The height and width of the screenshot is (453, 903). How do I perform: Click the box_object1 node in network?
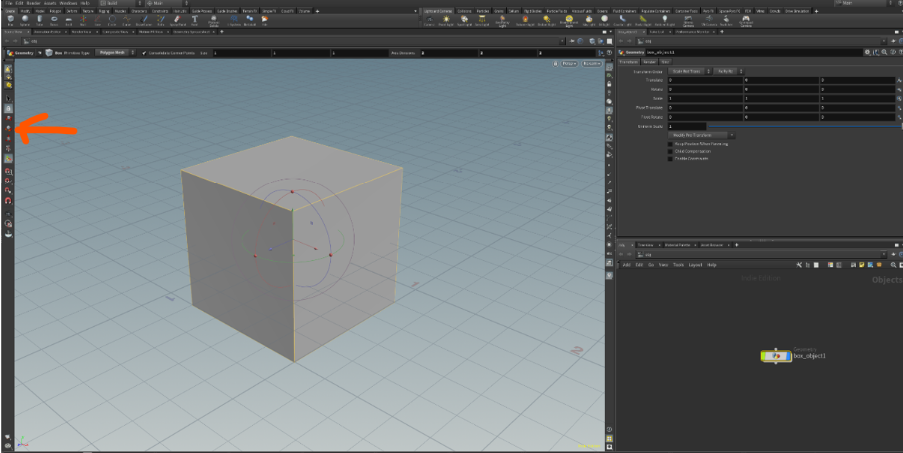tap(775, 355)
